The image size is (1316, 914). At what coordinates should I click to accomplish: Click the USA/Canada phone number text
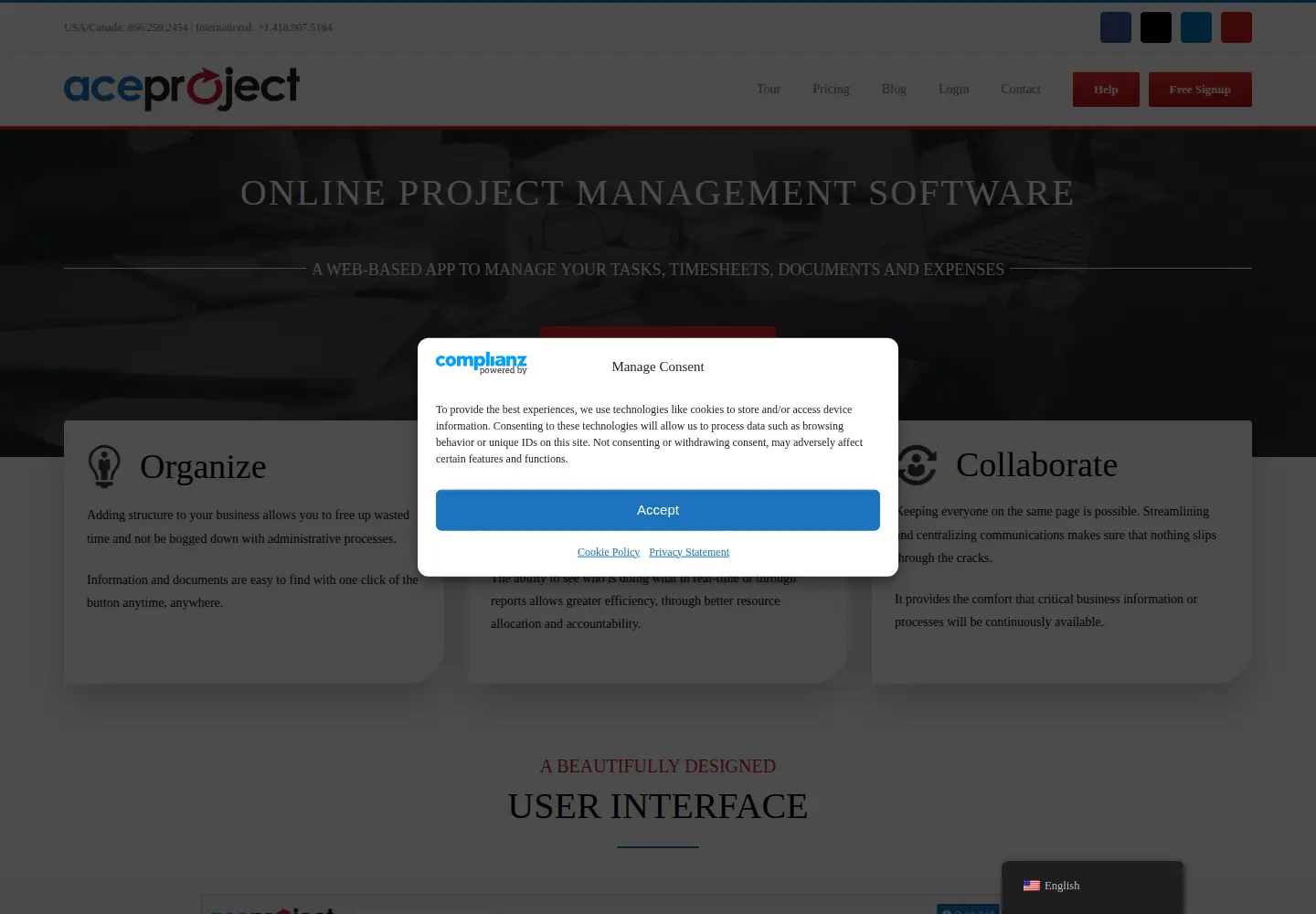pos(126,27)
